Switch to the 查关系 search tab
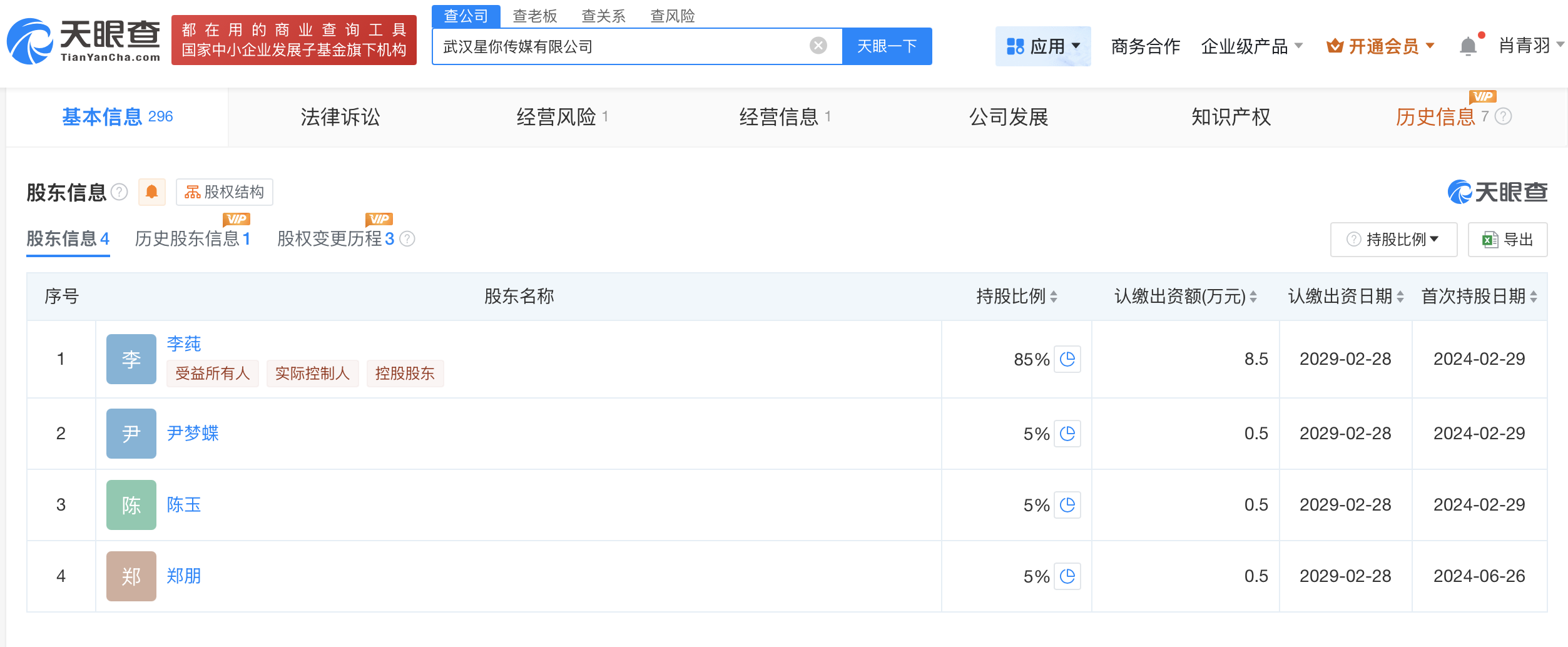Viewport: 1568px width, 647px height. pos(604,16)
